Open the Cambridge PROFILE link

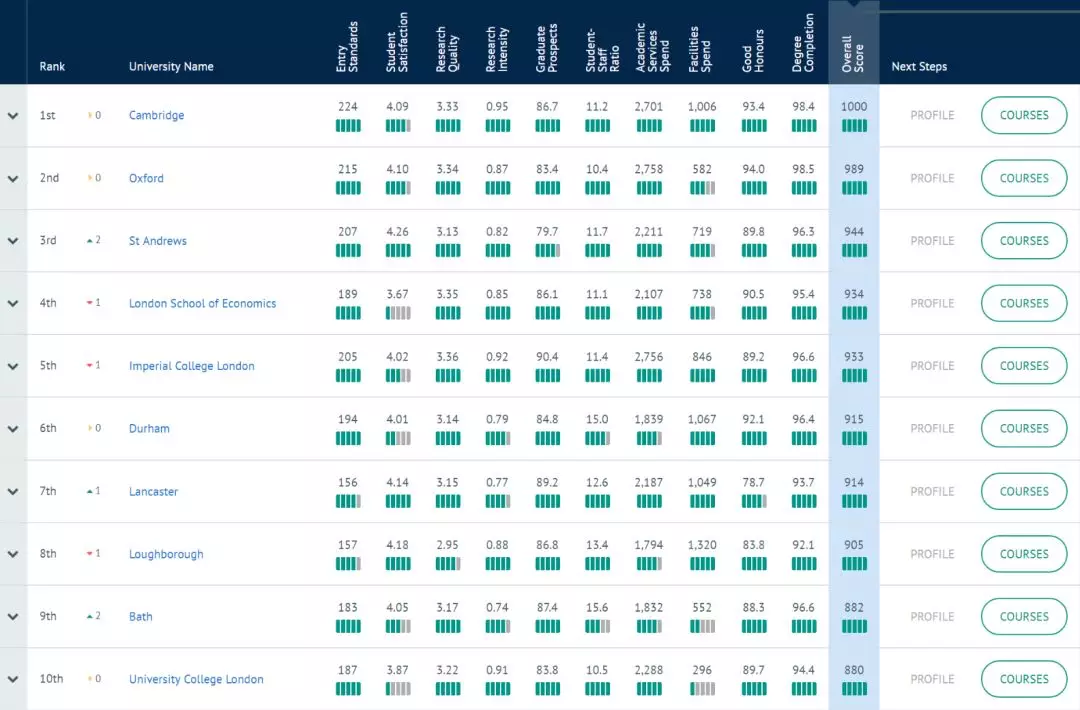(932, 115)
